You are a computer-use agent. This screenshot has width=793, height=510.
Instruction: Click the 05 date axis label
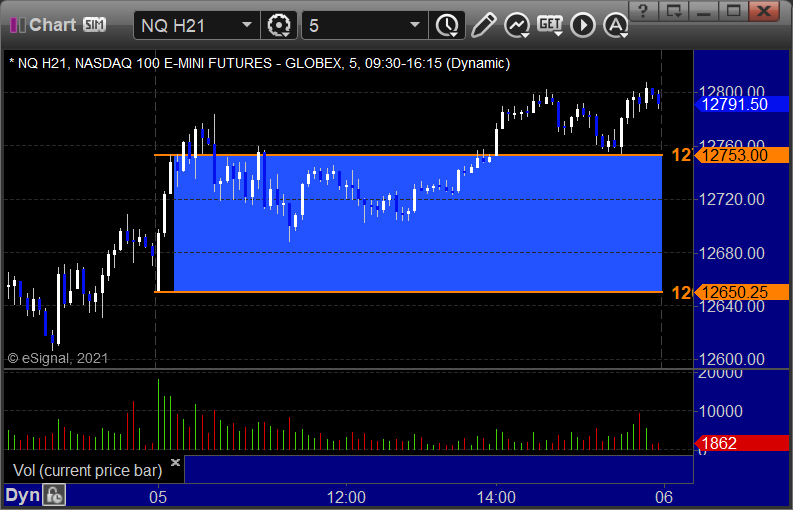158,497
